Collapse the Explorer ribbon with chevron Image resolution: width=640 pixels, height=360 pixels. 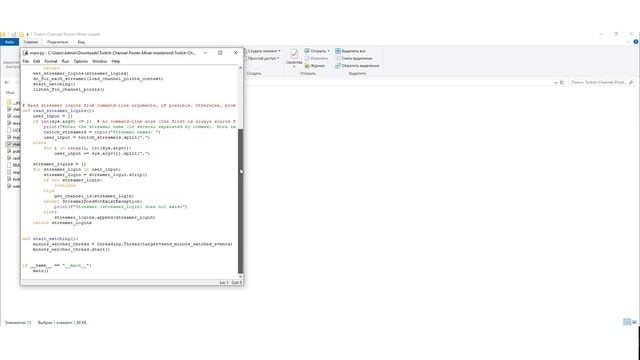pyautogui.click(x=628, y=42)
